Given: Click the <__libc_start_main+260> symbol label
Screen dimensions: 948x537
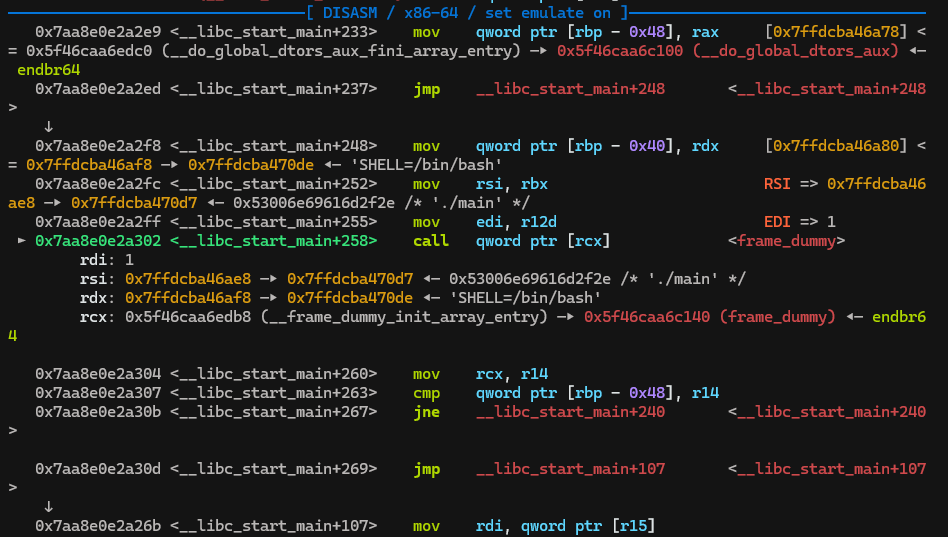Looking at the screenshot, I should [273, 374].
